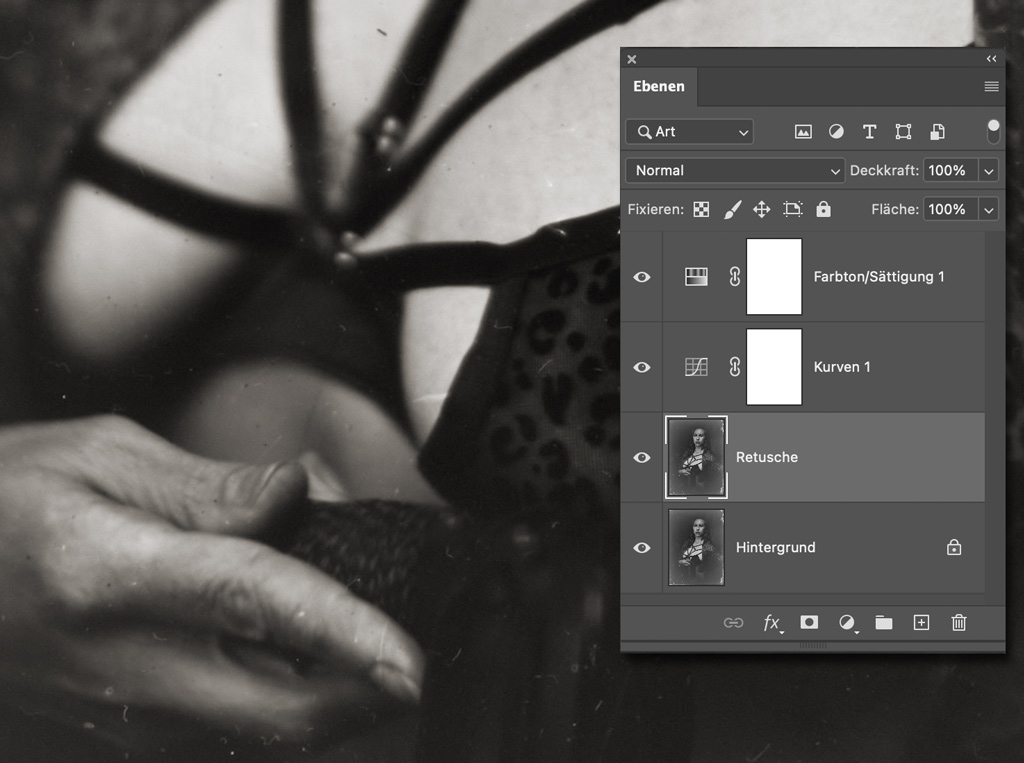Click the Deckkraft label
This screenshot has width=1024, height=763.
coord(884,170)
